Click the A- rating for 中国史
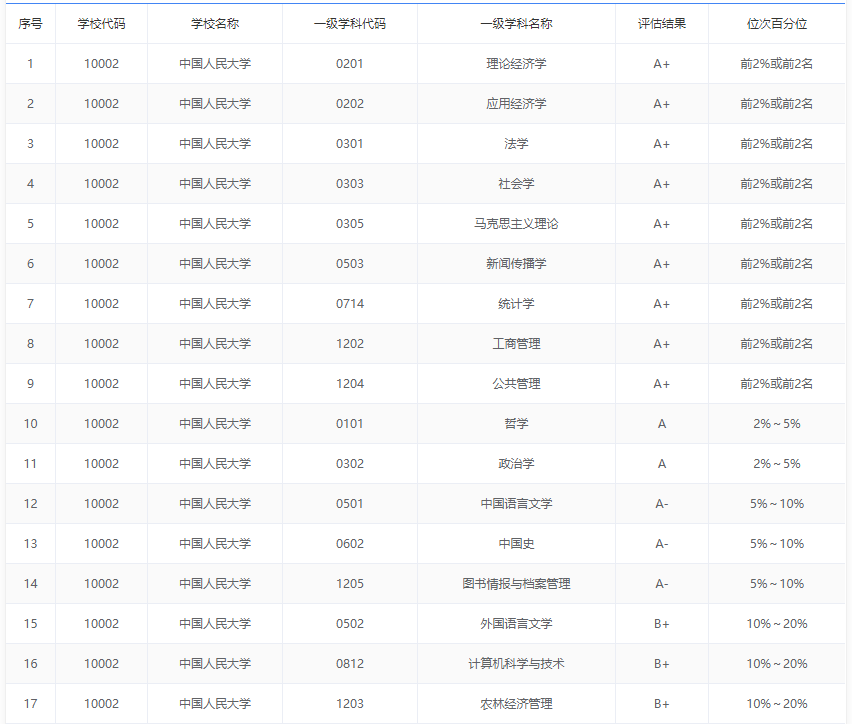This screenshot has height=724, width=852. 662,544
